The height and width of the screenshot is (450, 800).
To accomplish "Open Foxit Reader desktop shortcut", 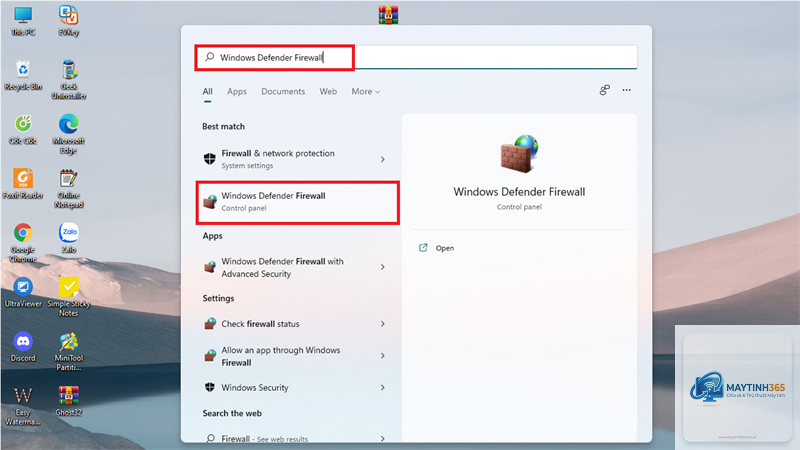I will 23,184.
